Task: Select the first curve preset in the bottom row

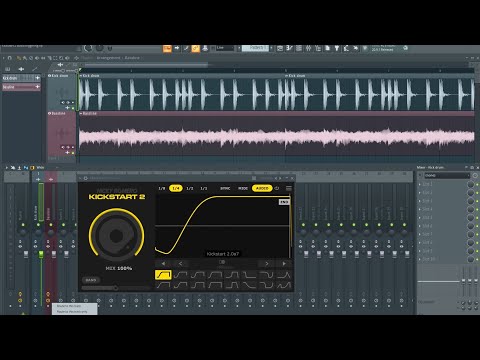Action: (x=163, y=285)
